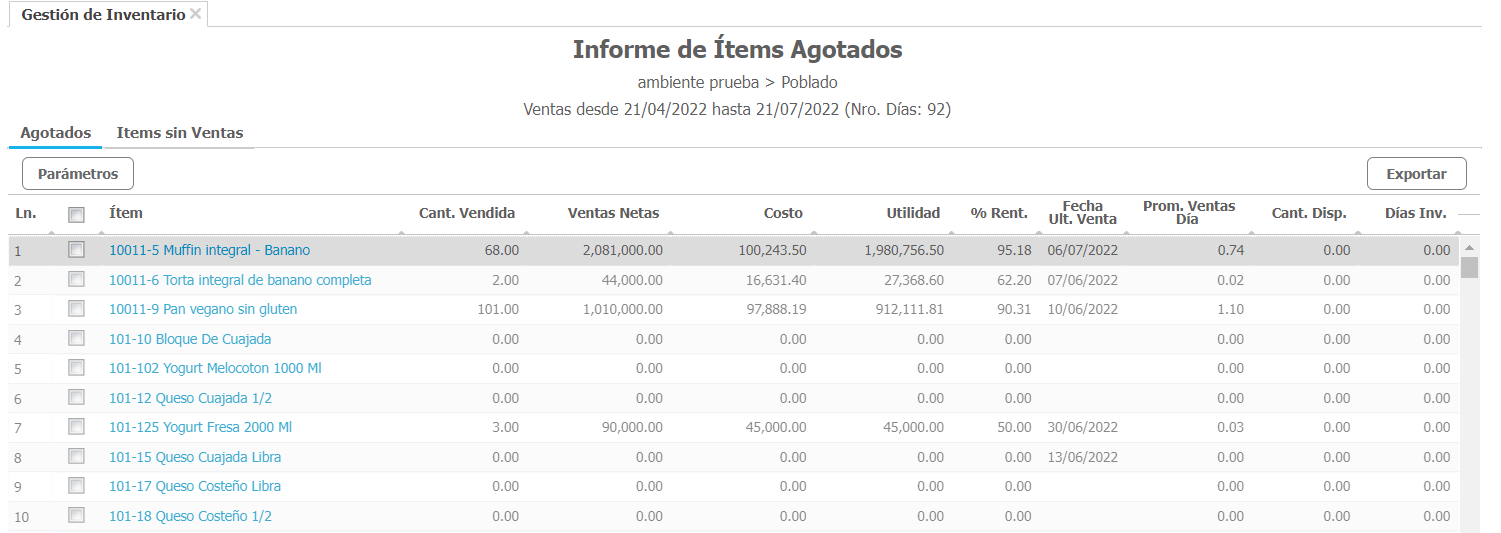Sort by Utilidad column header
This screenshot has height=533, width=1501.
(913, 213)
